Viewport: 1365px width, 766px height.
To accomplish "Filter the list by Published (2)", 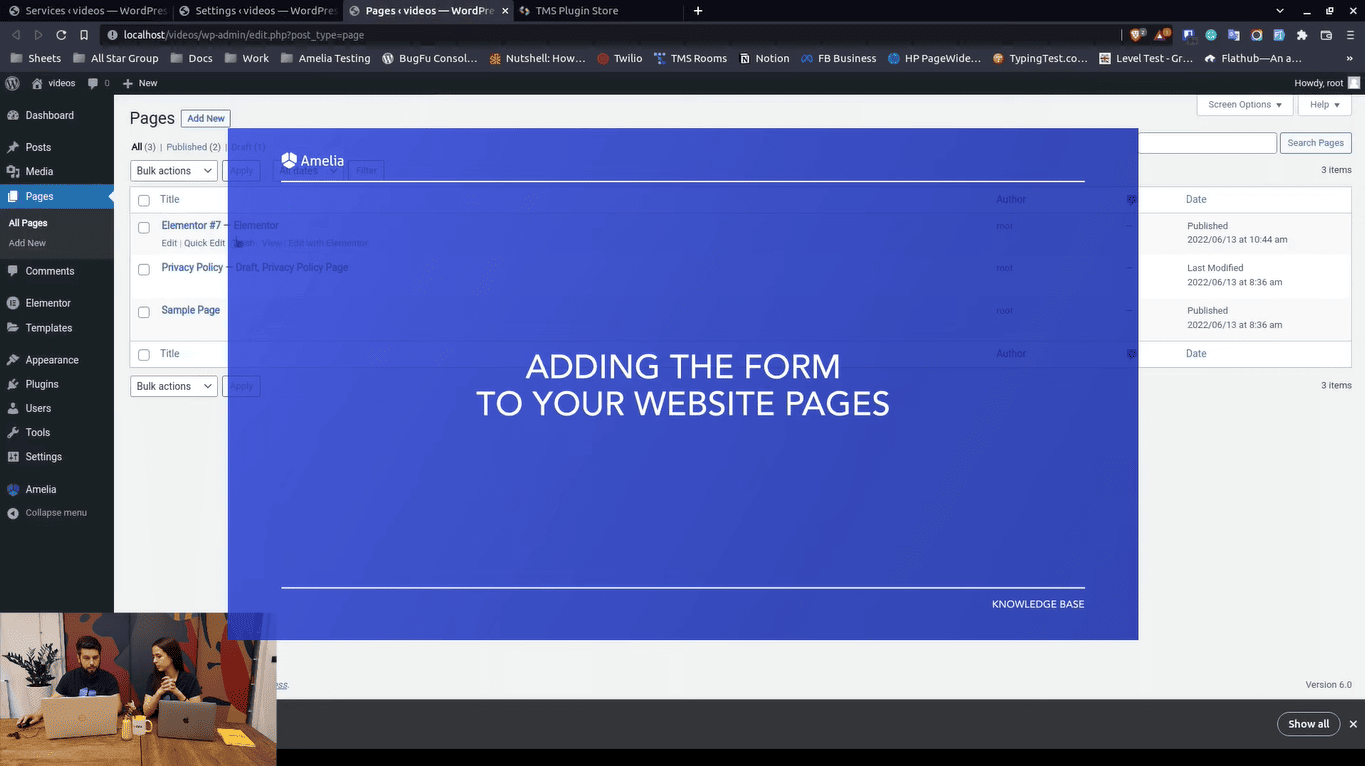I will pos(193,147).
